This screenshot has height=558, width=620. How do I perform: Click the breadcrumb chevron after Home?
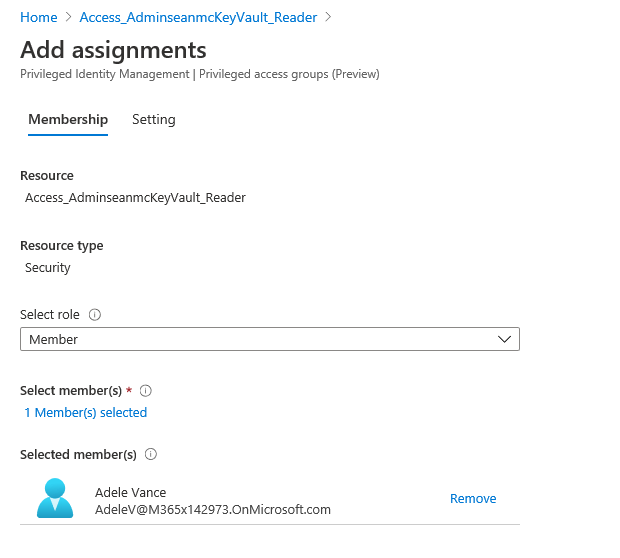pos(68,17)
